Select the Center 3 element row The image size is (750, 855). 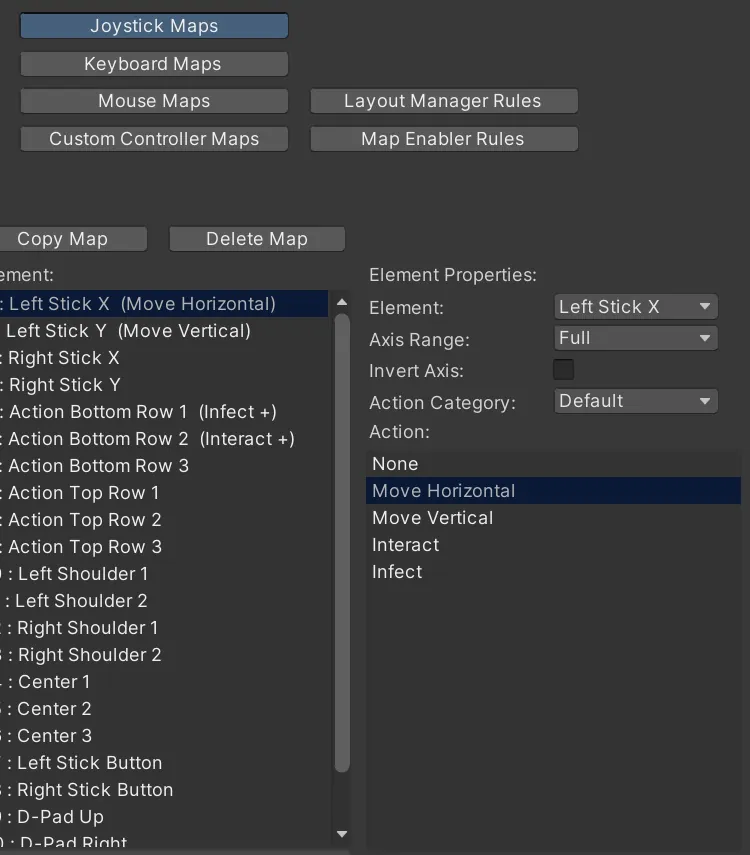pos(164,736)
